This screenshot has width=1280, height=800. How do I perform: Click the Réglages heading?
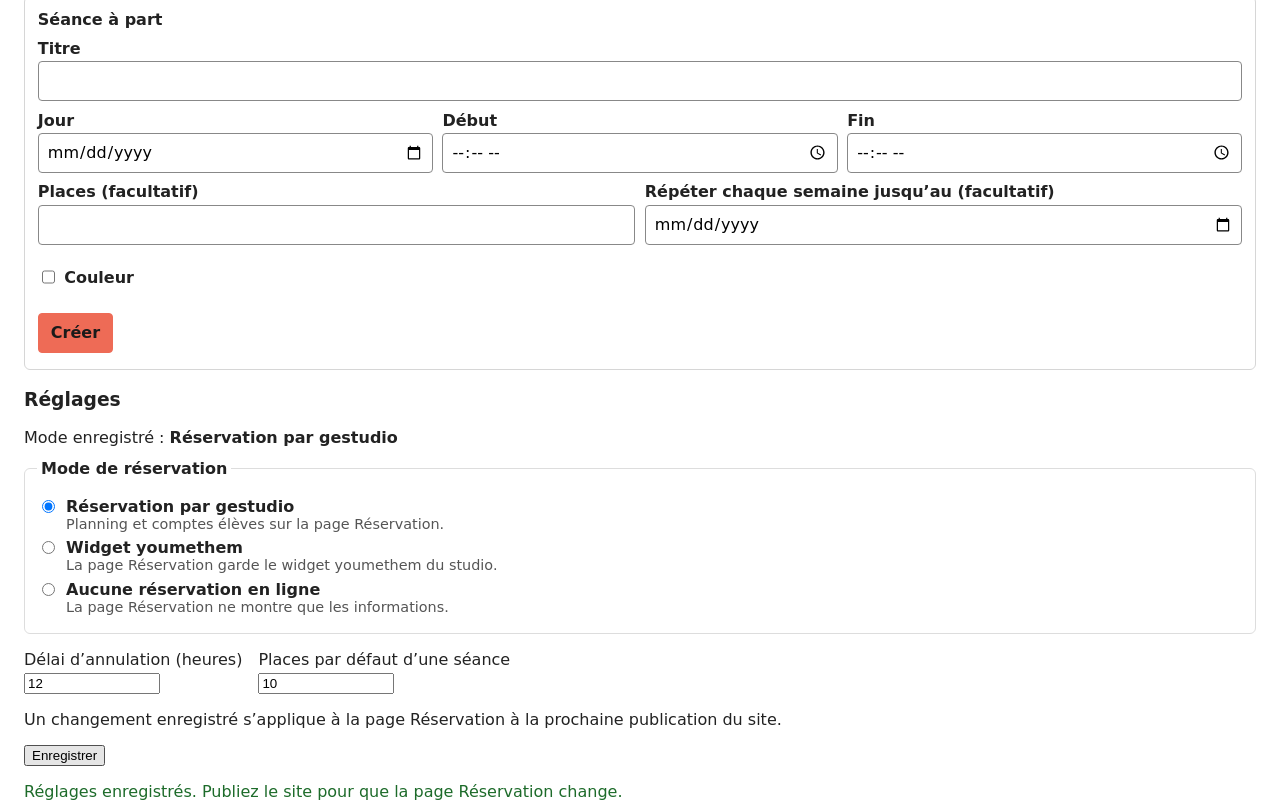tap(72, 399)
